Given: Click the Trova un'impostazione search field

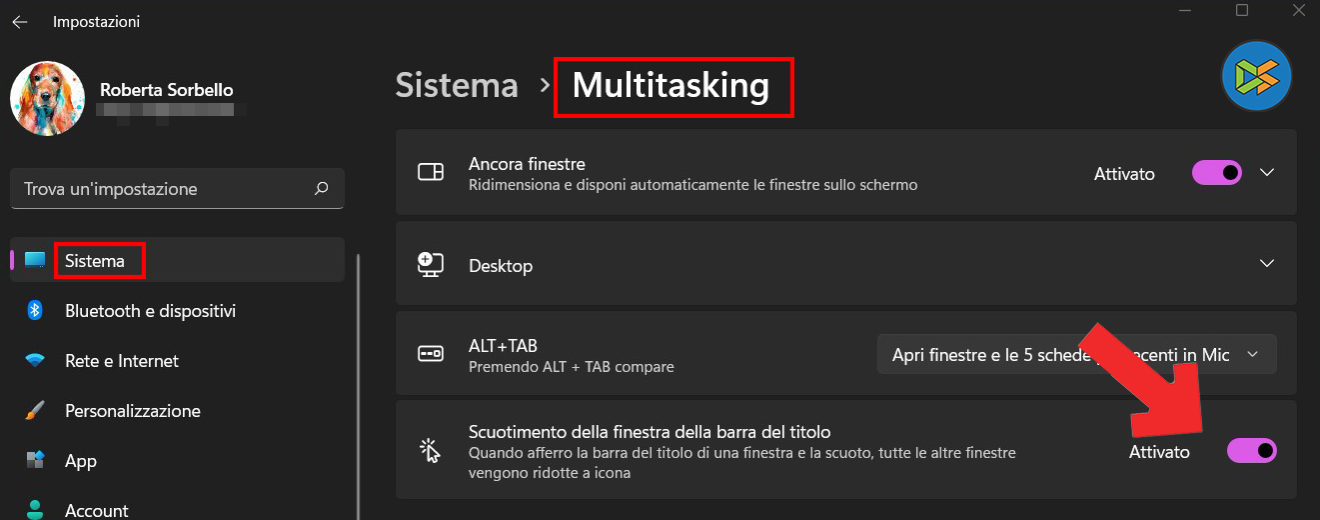Looking at the screenshot, I should coord(165,189).
